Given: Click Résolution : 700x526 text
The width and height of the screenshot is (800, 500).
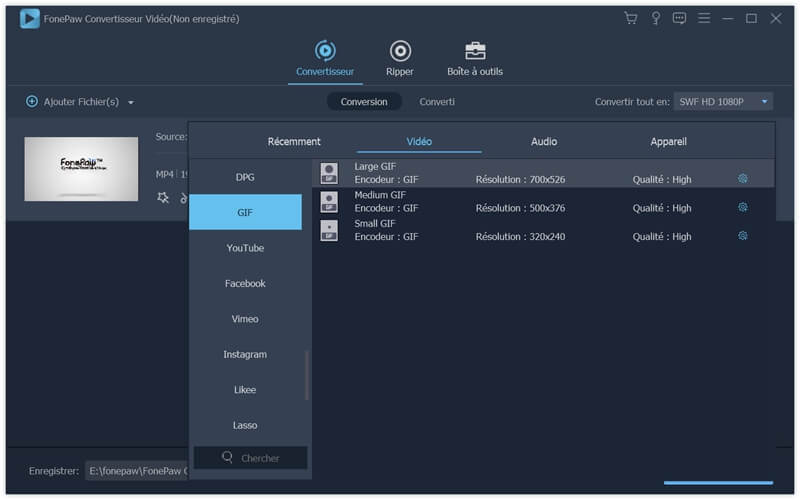Looking at the screenshot, I should tap(520, 180).
